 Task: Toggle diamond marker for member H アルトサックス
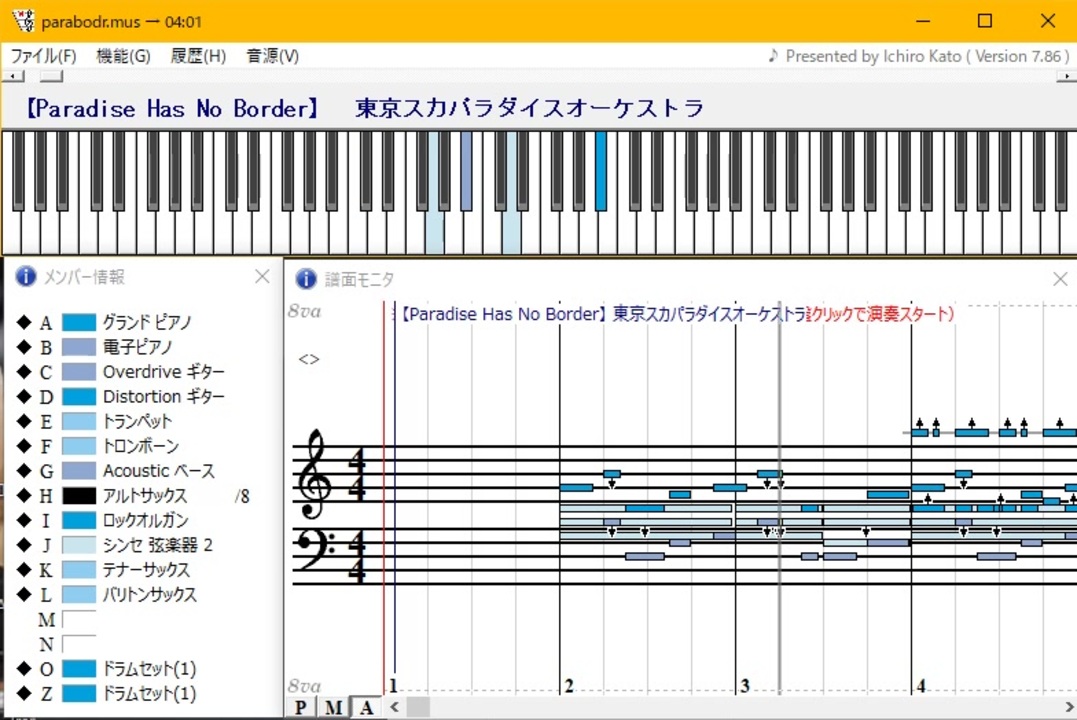[24, 495]
